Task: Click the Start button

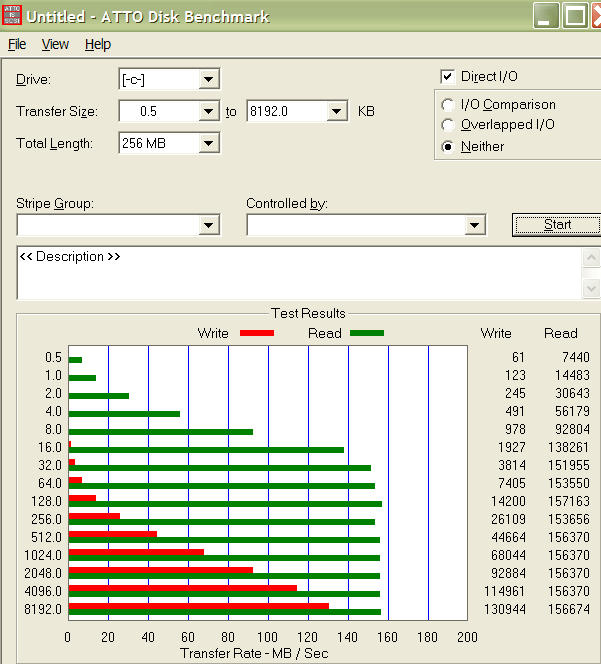Action: (x=557, y=224)
